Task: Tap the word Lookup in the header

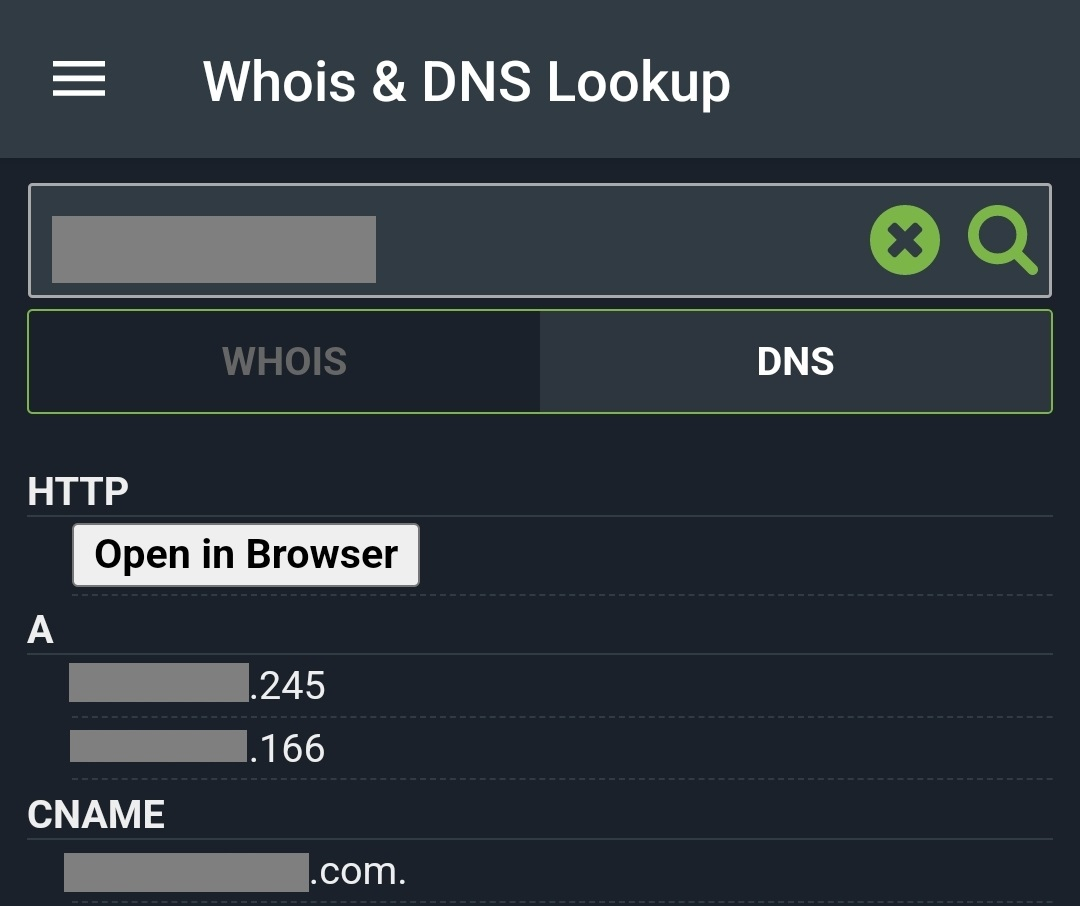Action: pos(638,83)
